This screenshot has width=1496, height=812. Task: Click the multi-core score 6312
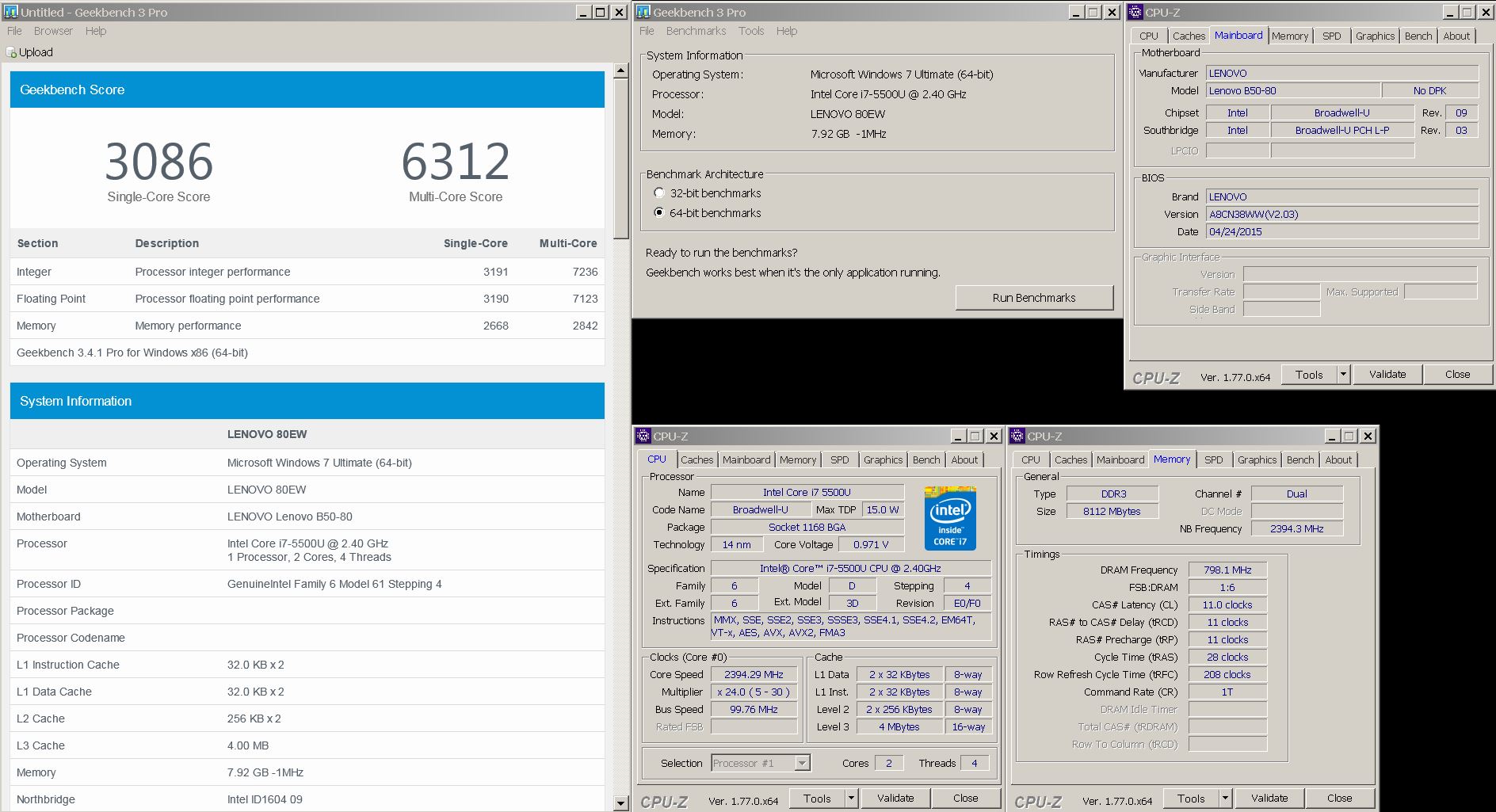click(456, 162)
